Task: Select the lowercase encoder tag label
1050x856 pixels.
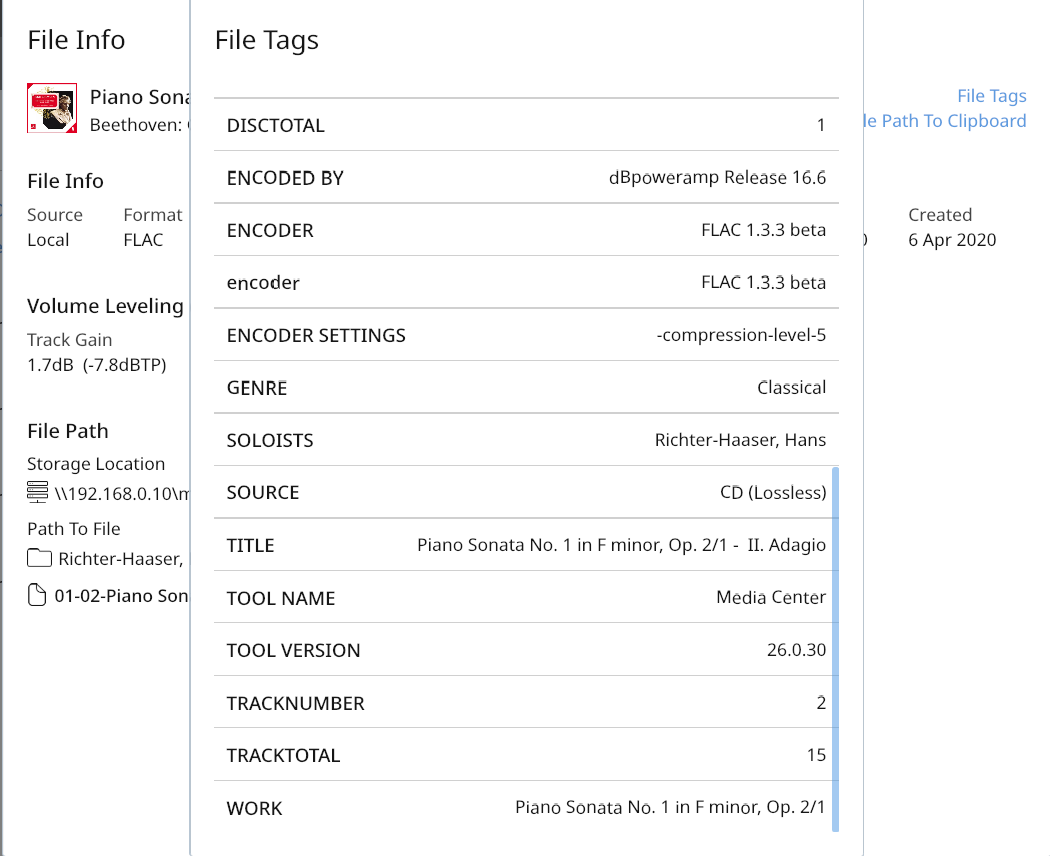Action: coord(263,283)
